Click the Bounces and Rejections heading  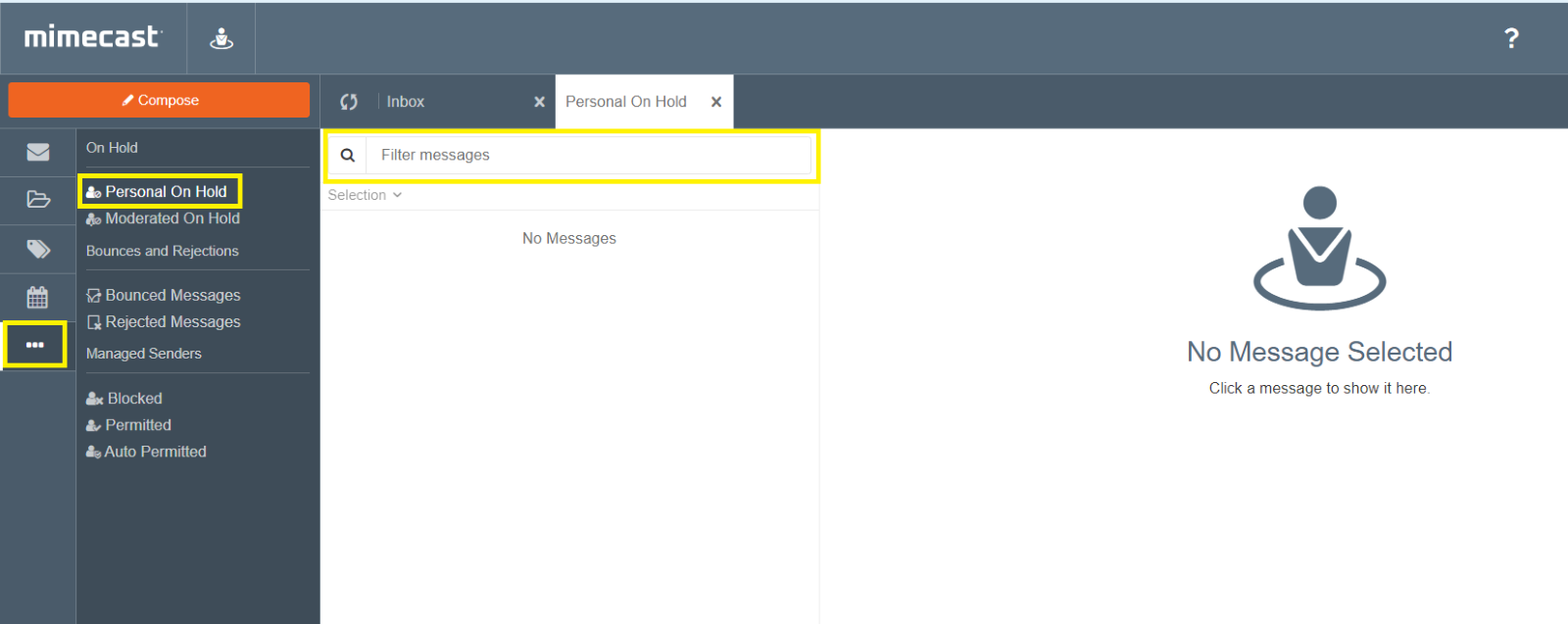(163, 251)
